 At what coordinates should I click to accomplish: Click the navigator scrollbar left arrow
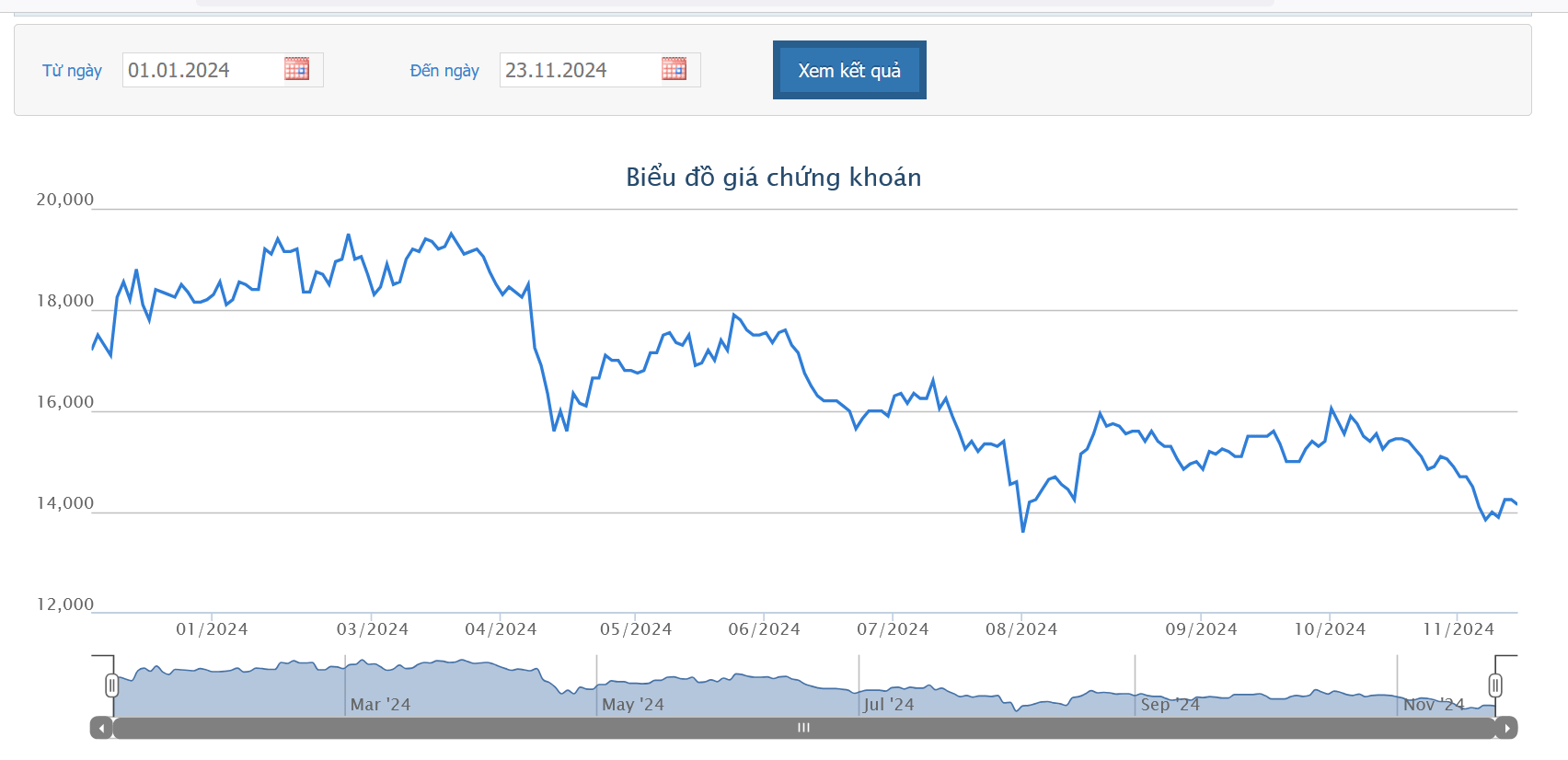point(101,728)
